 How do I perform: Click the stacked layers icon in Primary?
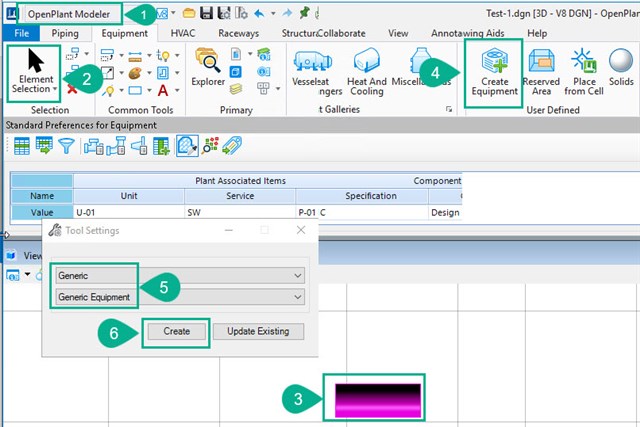pos(236,89)
